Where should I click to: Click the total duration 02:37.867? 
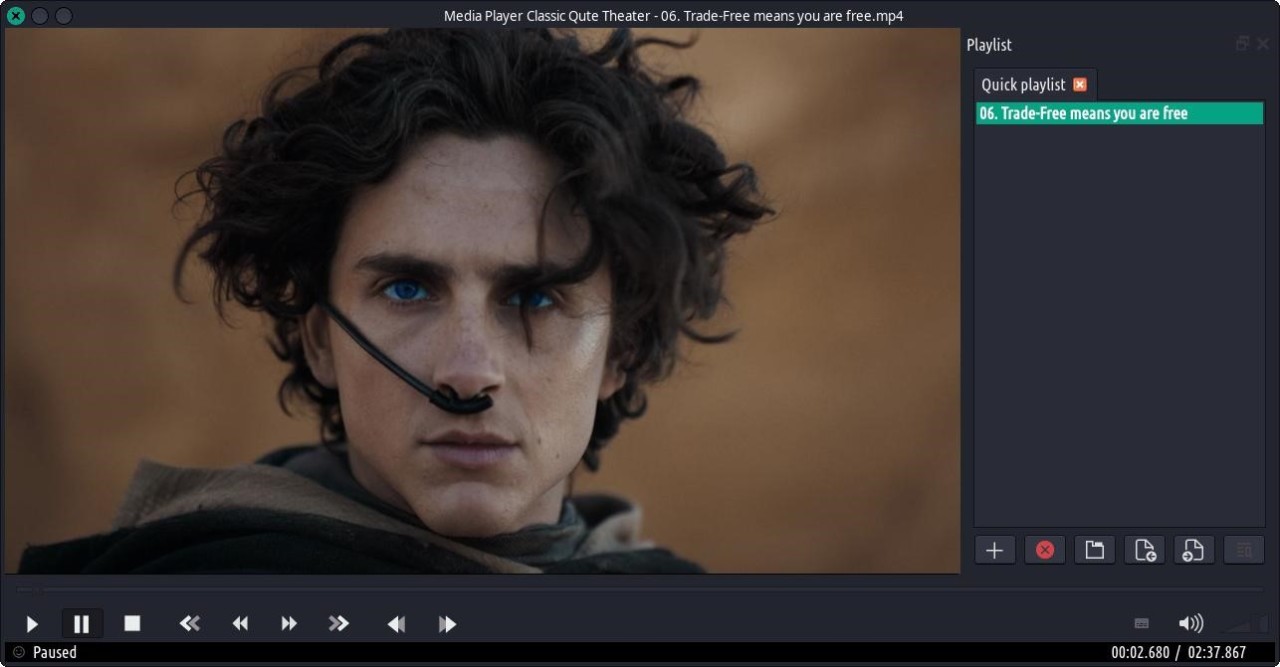click(1217, 652)
